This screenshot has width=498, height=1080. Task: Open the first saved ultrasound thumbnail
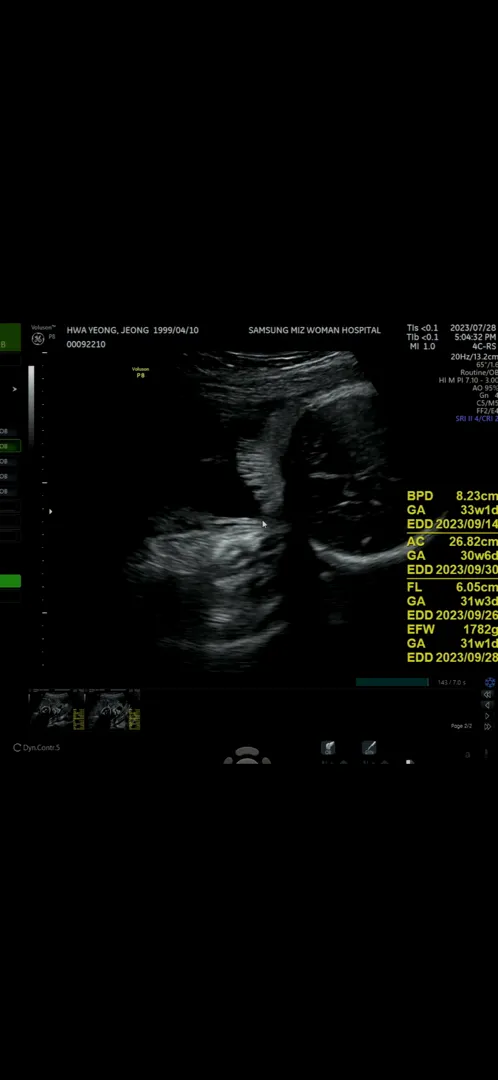(56, 709)
